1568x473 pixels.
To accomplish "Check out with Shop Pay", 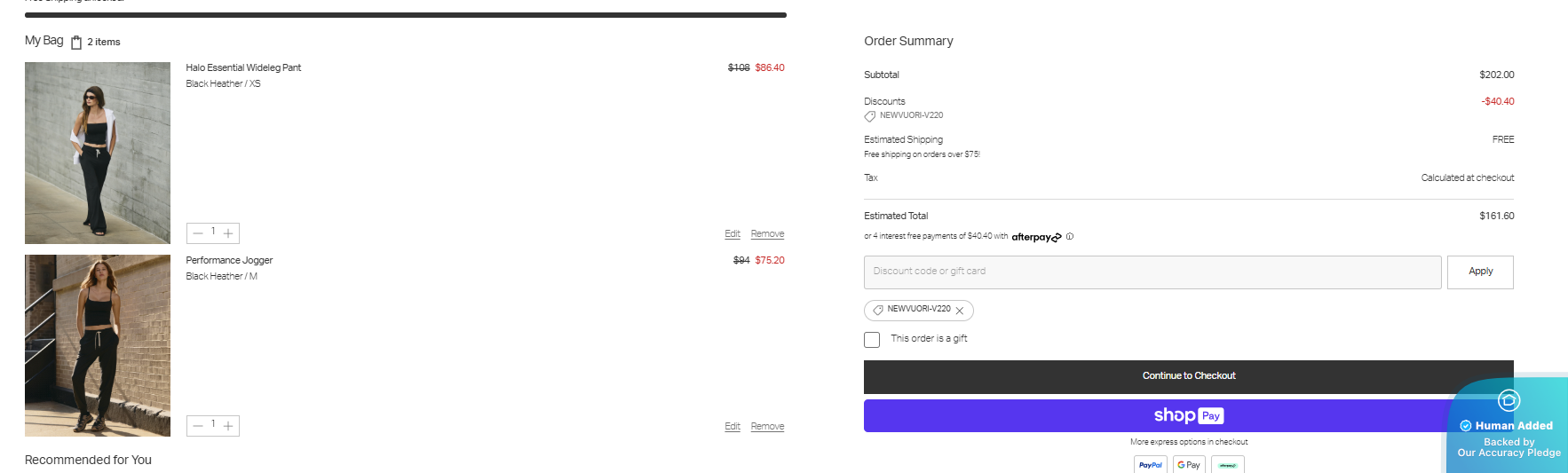I will pos(1154,415).
